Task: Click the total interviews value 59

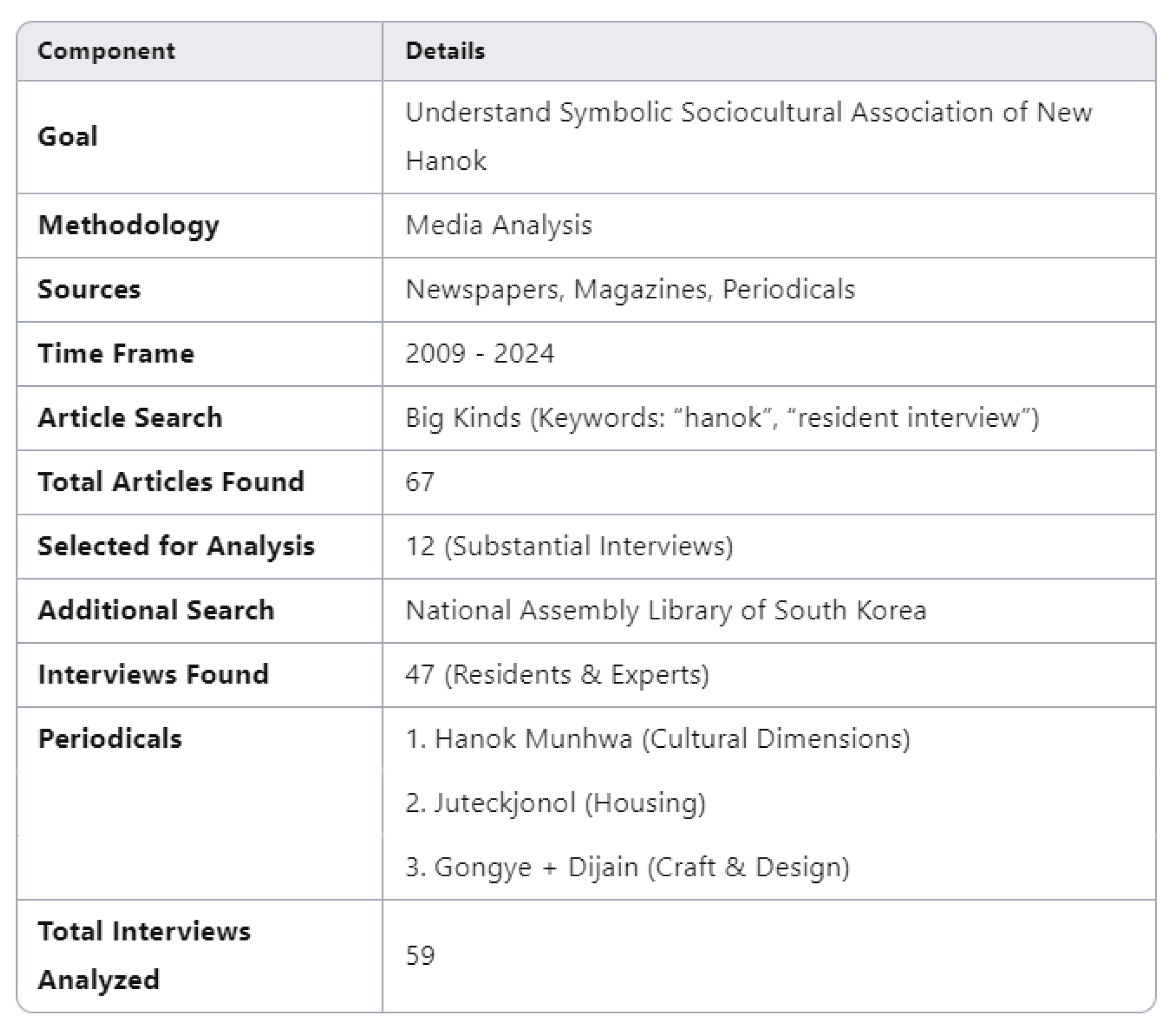Action: pyautogui.click(x=419, y=955)
